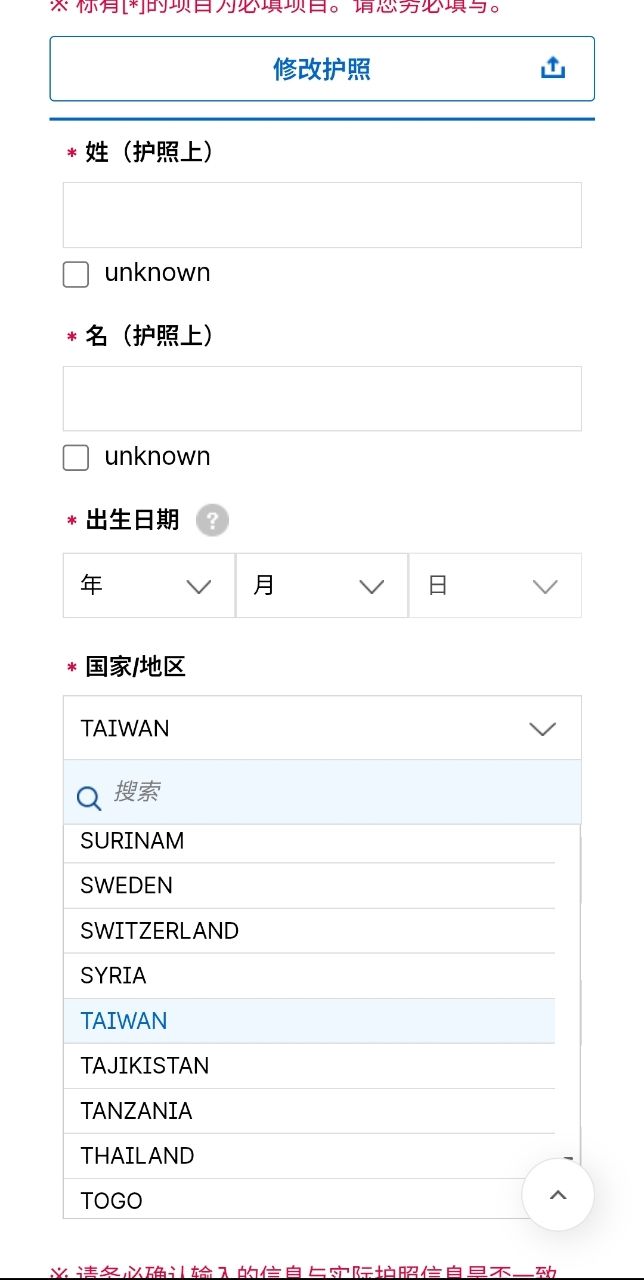This screenshot has width=644, height=1280.
Task: Click the 修改护照 button
Action: [321, 69]
